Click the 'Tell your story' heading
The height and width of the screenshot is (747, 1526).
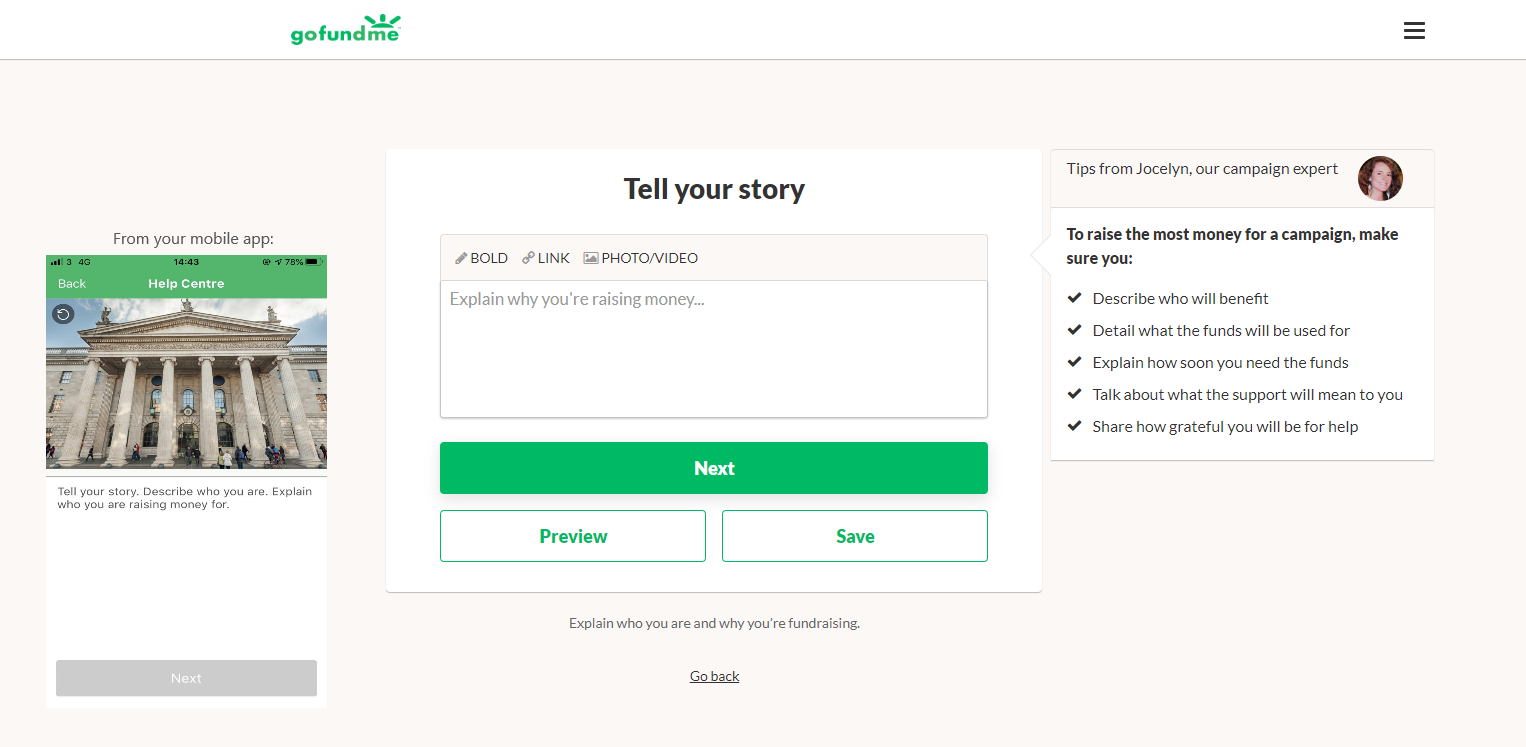pyautogui.click(x=714, y=189)
